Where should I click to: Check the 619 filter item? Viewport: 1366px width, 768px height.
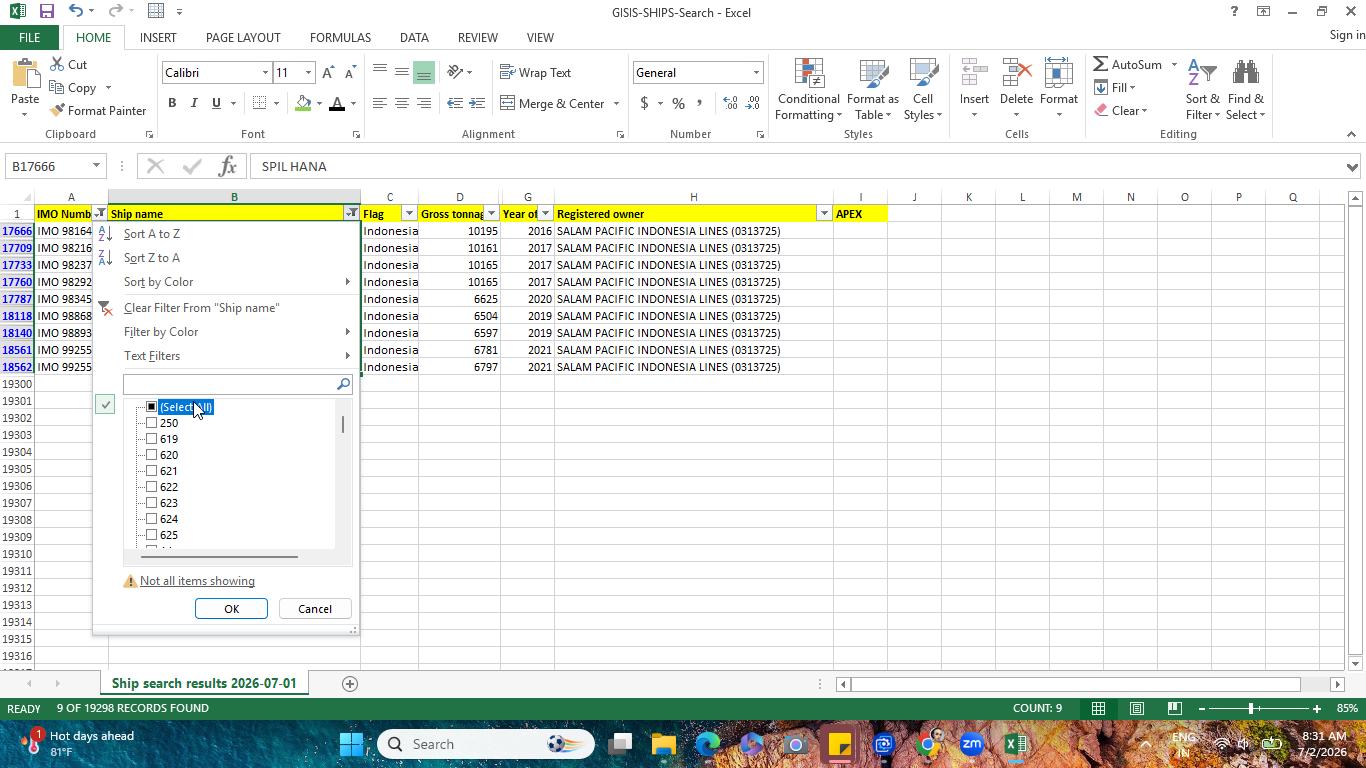[151, 439]
